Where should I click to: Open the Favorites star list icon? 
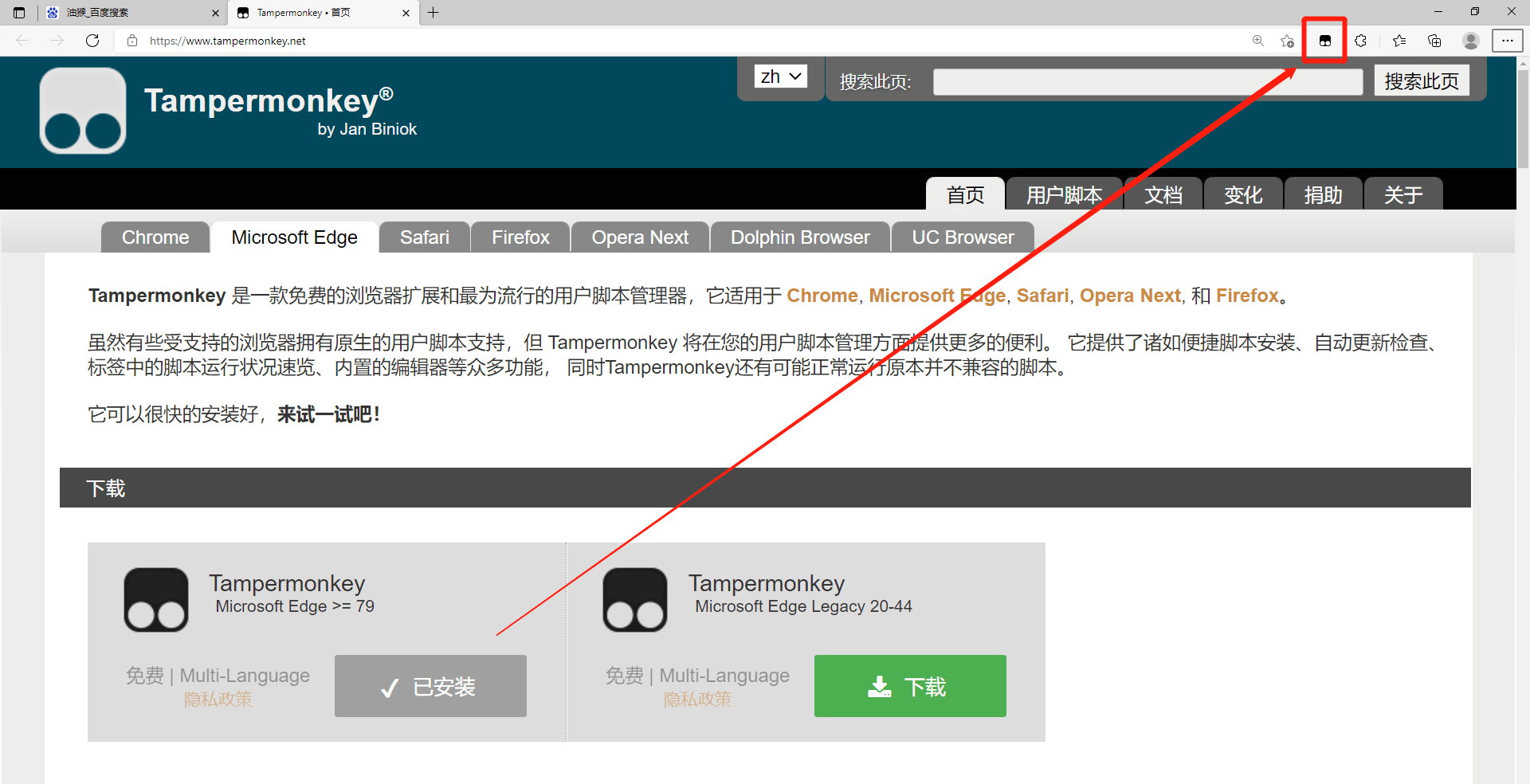1399,41
